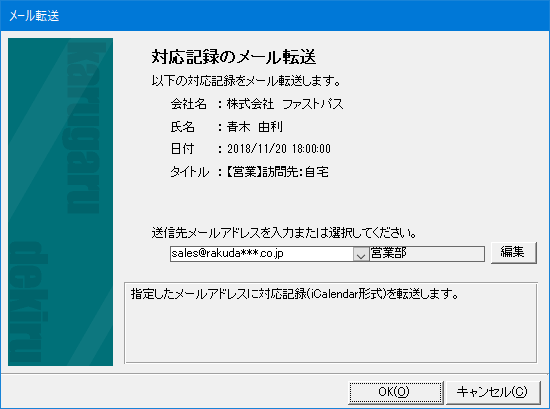Click the 氏名 label

pos(182,127)
